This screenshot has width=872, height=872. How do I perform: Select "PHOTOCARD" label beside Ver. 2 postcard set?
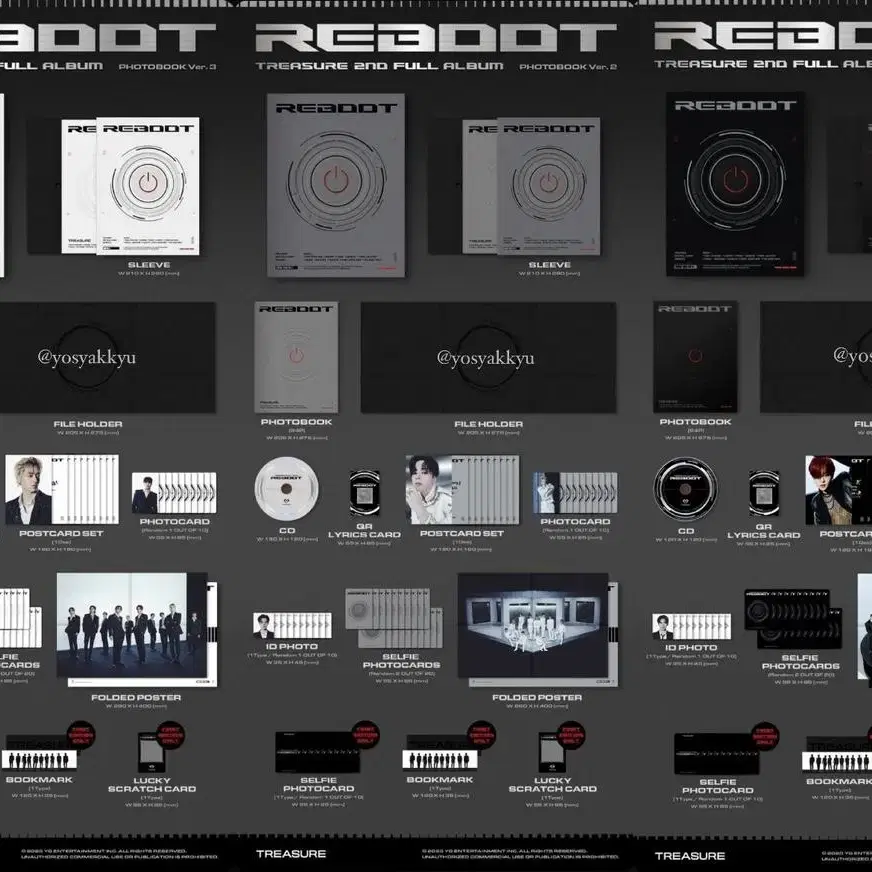click(x=575, y=521)
